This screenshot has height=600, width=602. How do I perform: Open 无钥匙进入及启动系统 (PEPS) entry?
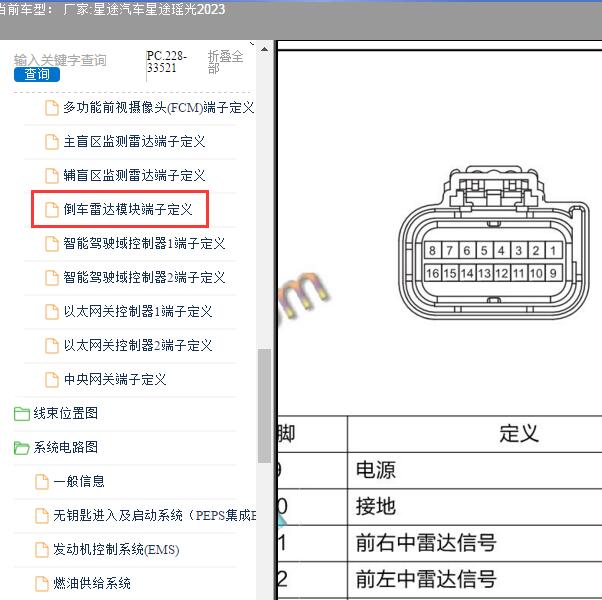tap(154, 515)
